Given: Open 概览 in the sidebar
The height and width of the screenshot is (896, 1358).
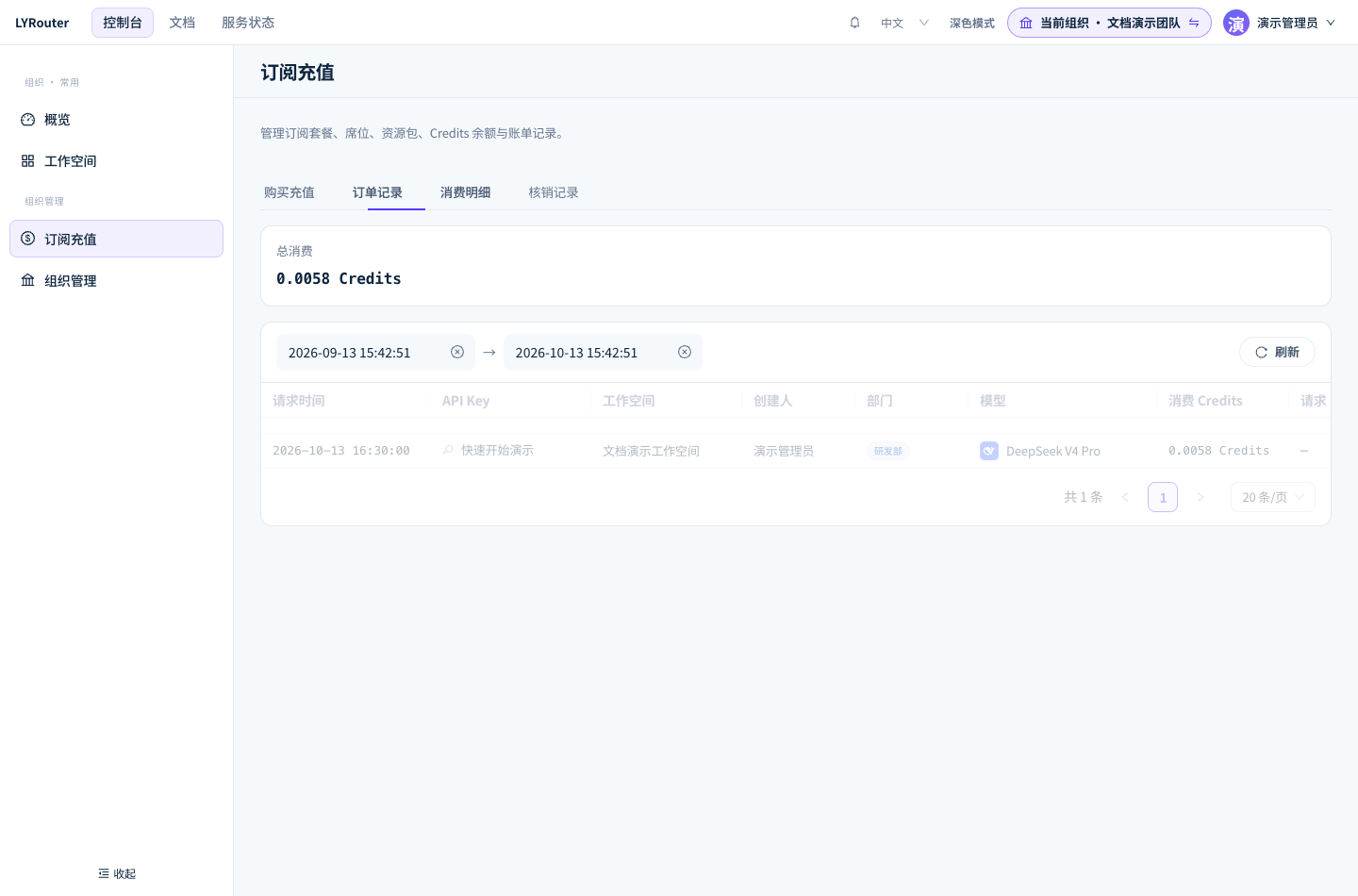Looking at the screenshot, I should pos(117,120).
